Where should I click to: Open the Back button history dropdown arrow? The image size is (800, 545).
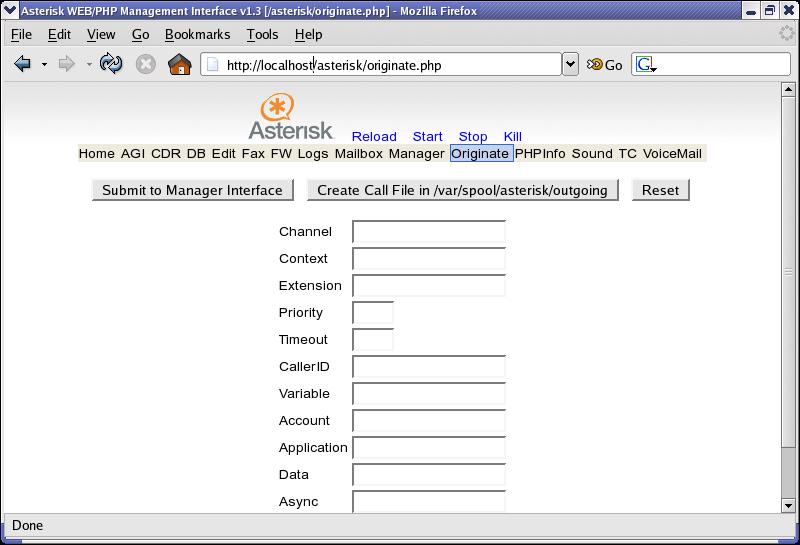[44, 65]
